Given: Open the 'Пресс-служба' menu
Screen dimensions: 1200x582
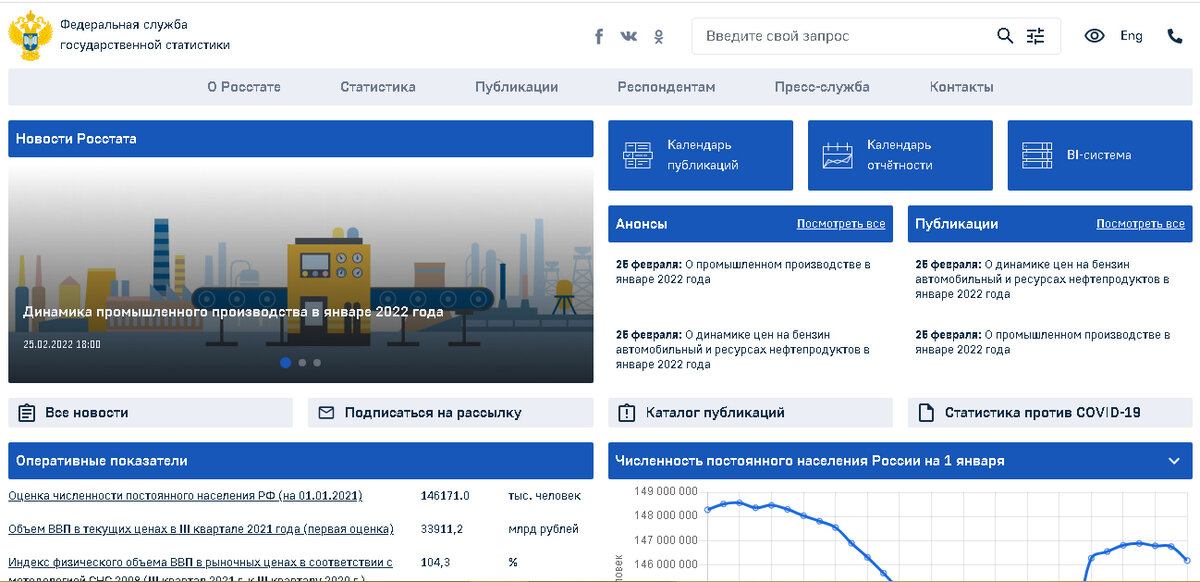Looking at the screenshot, I should click(822, 87).
